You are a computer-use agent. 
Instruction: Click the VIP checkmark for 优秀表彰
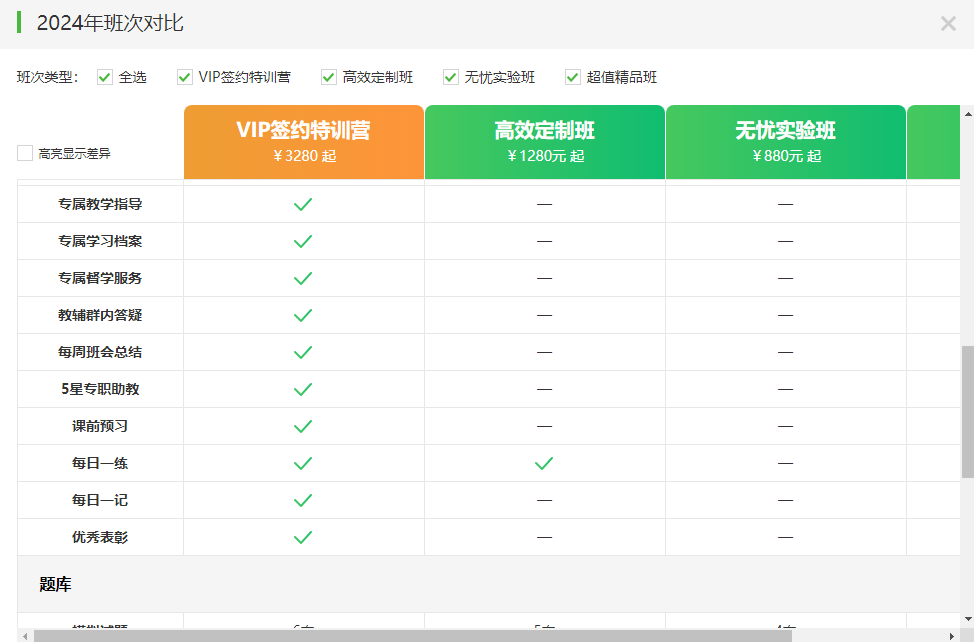303,537
